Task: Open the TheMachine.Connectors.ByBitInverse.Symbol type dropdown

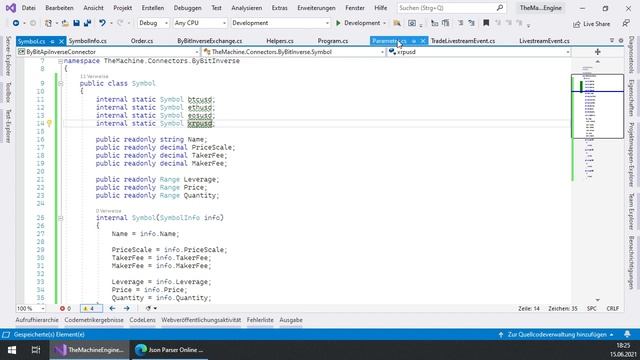Action: tap(293, 52)
